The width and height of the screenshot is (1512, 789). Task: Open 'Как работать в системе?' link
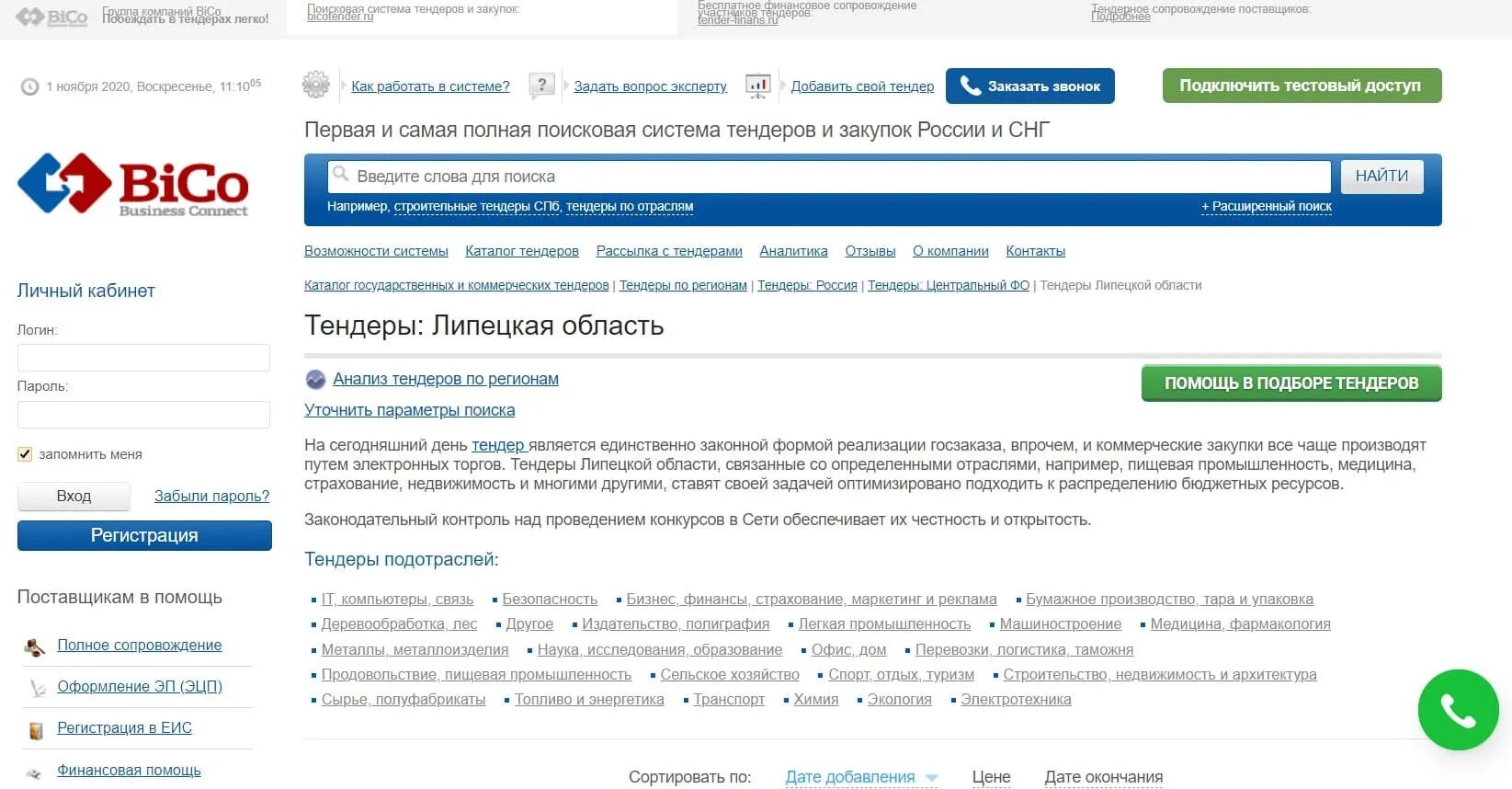pyautogui.click(x=430, y=86)
